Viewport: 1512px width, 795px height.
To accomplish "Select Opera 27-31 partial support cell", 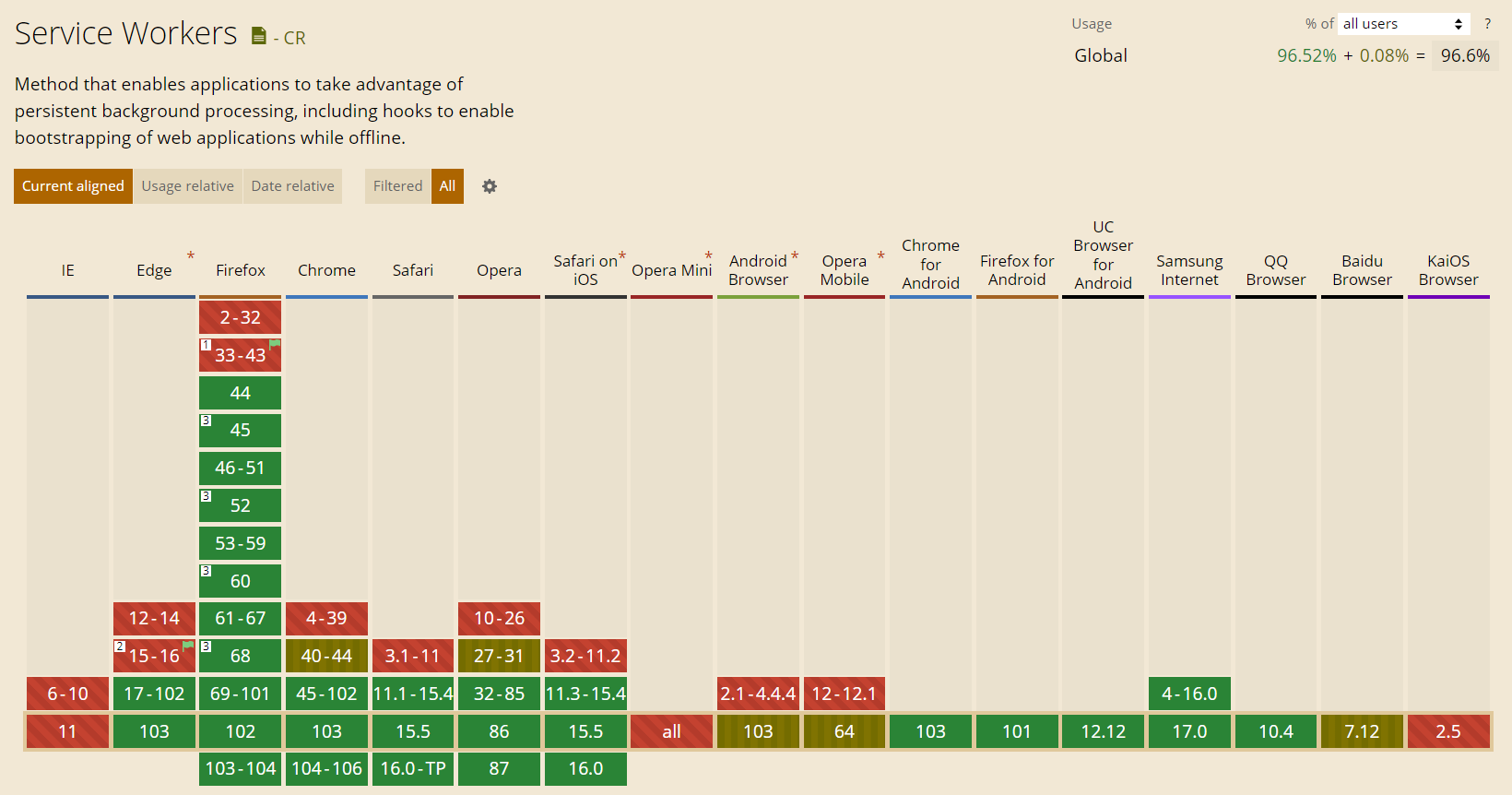I will pyautogui.click(x=499, y=656).
